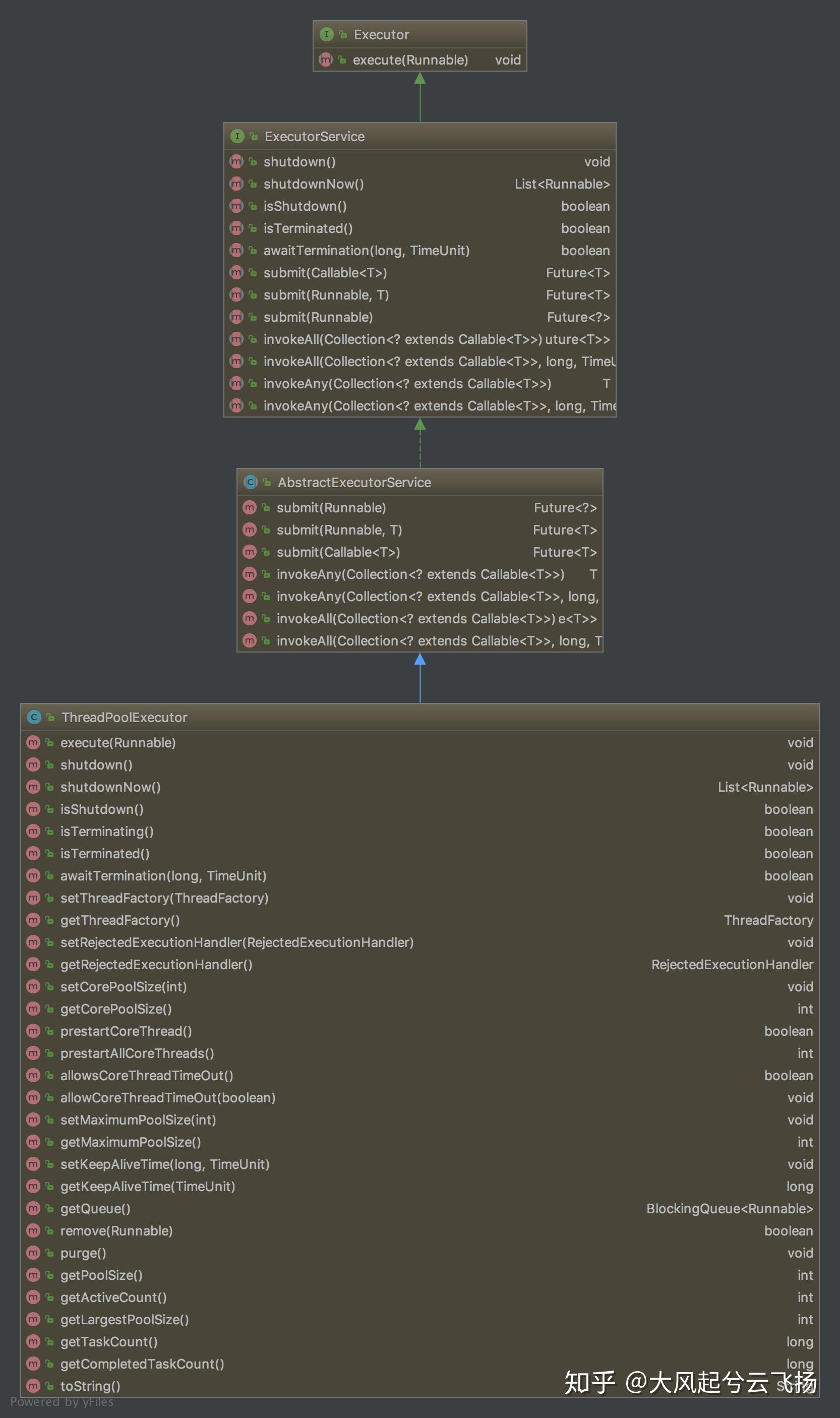Screen dimensions: 840x1418
Task: Select the ExecutorService node header
Action: [x=420, y=137]
